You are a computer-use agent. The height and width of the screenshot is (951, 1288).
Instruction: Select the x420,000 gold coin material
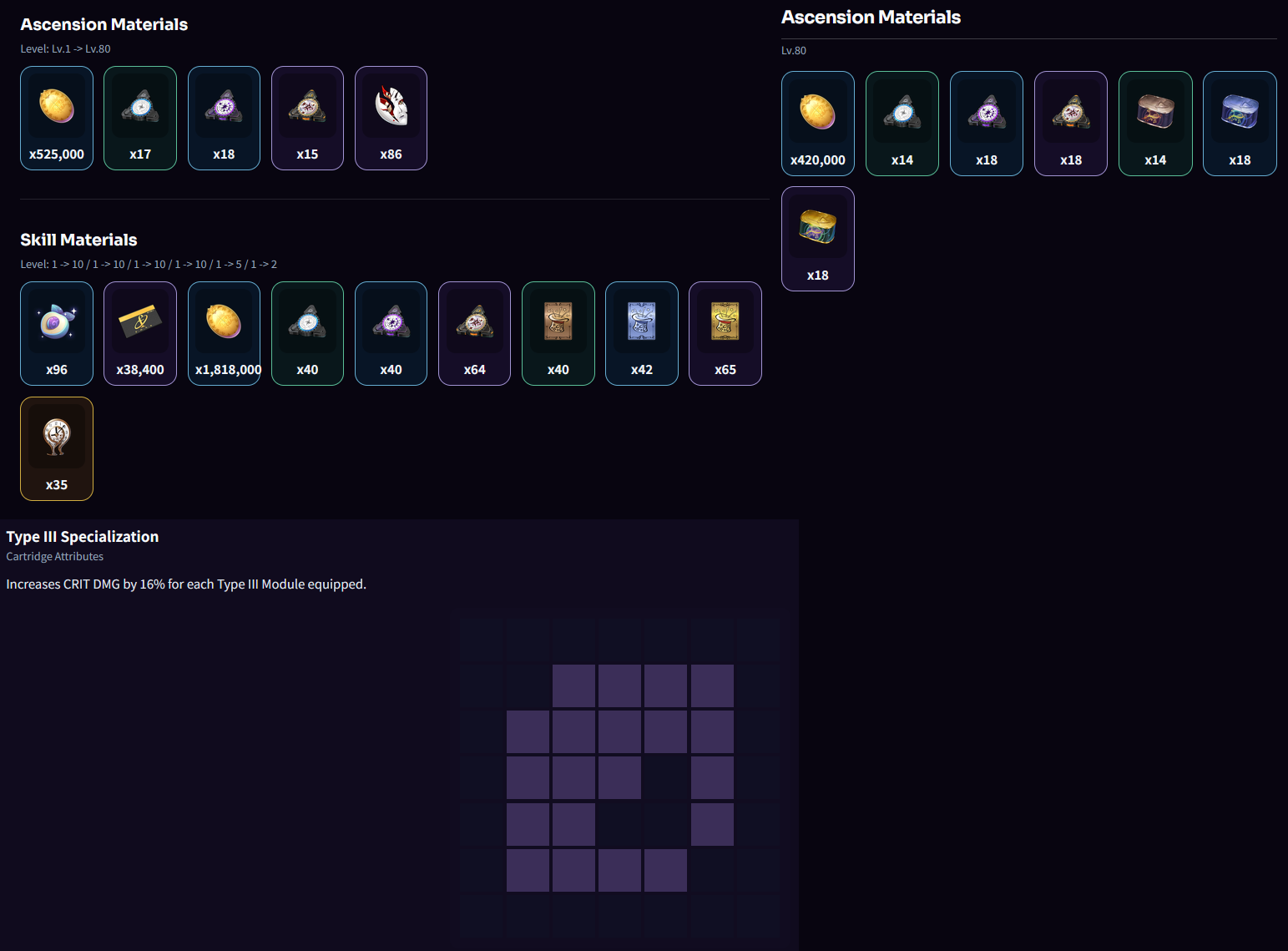[x=818, y=124]
